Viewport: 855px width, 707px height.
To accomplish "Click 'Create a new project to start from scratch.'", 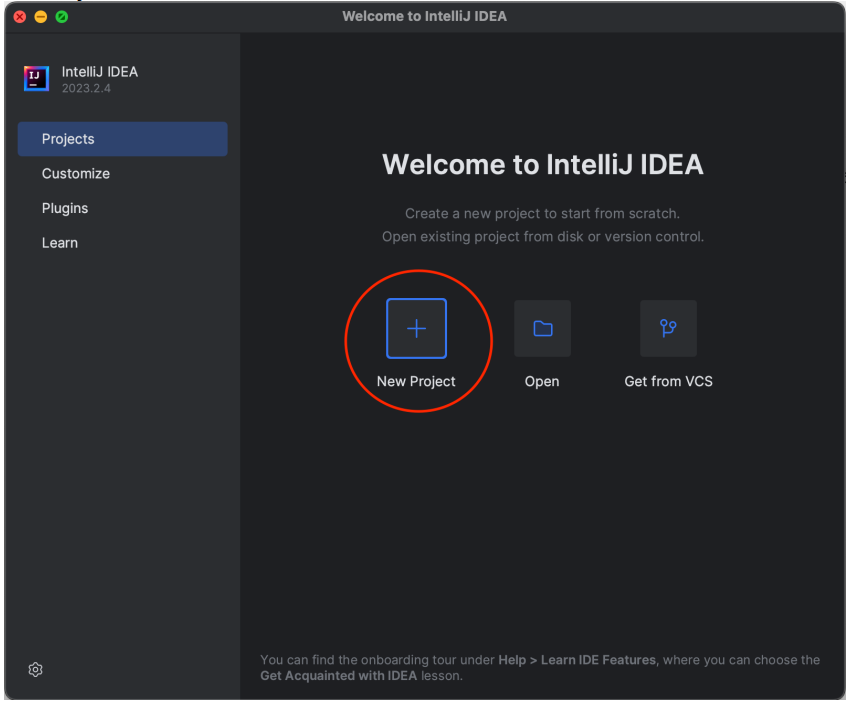I will coord(543,213).
